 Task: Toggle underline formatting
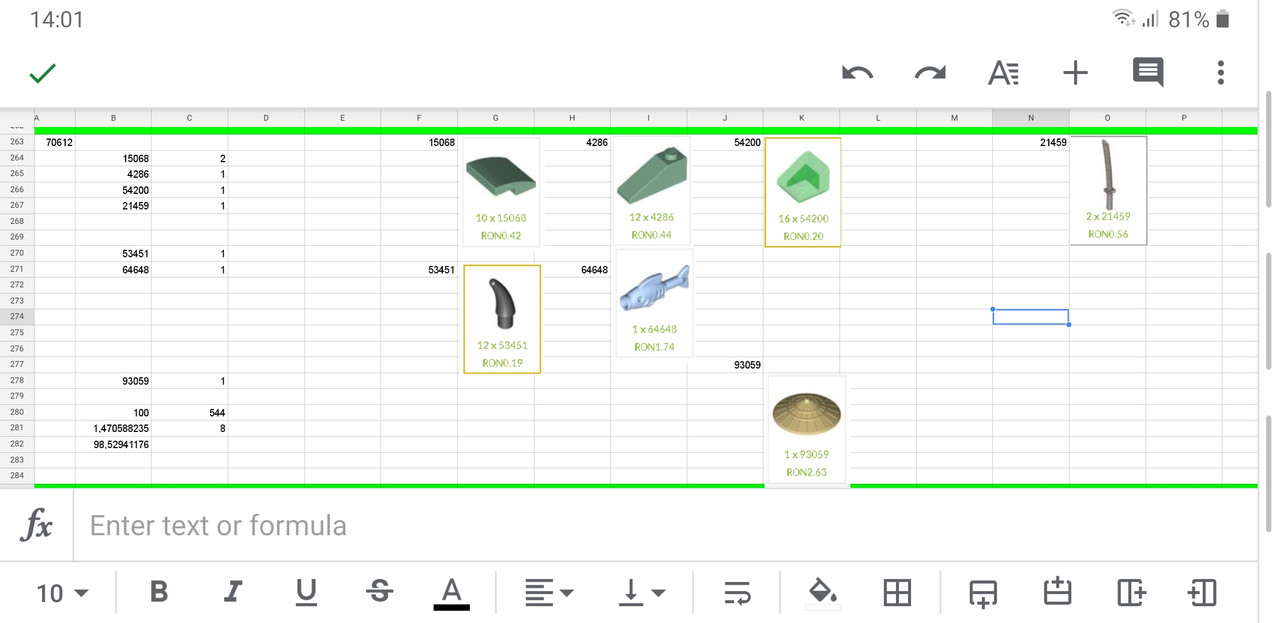click(306, 592)
